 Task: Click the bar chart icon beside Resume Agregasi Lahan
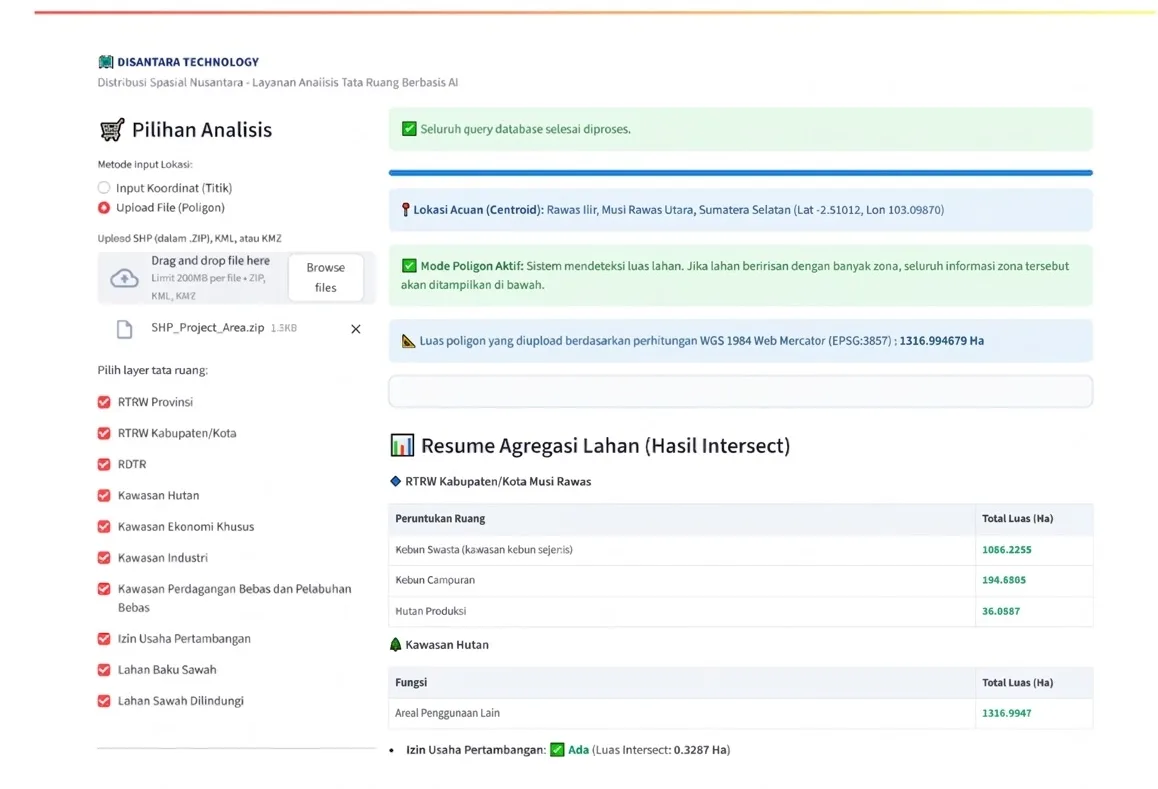point(401,445)
